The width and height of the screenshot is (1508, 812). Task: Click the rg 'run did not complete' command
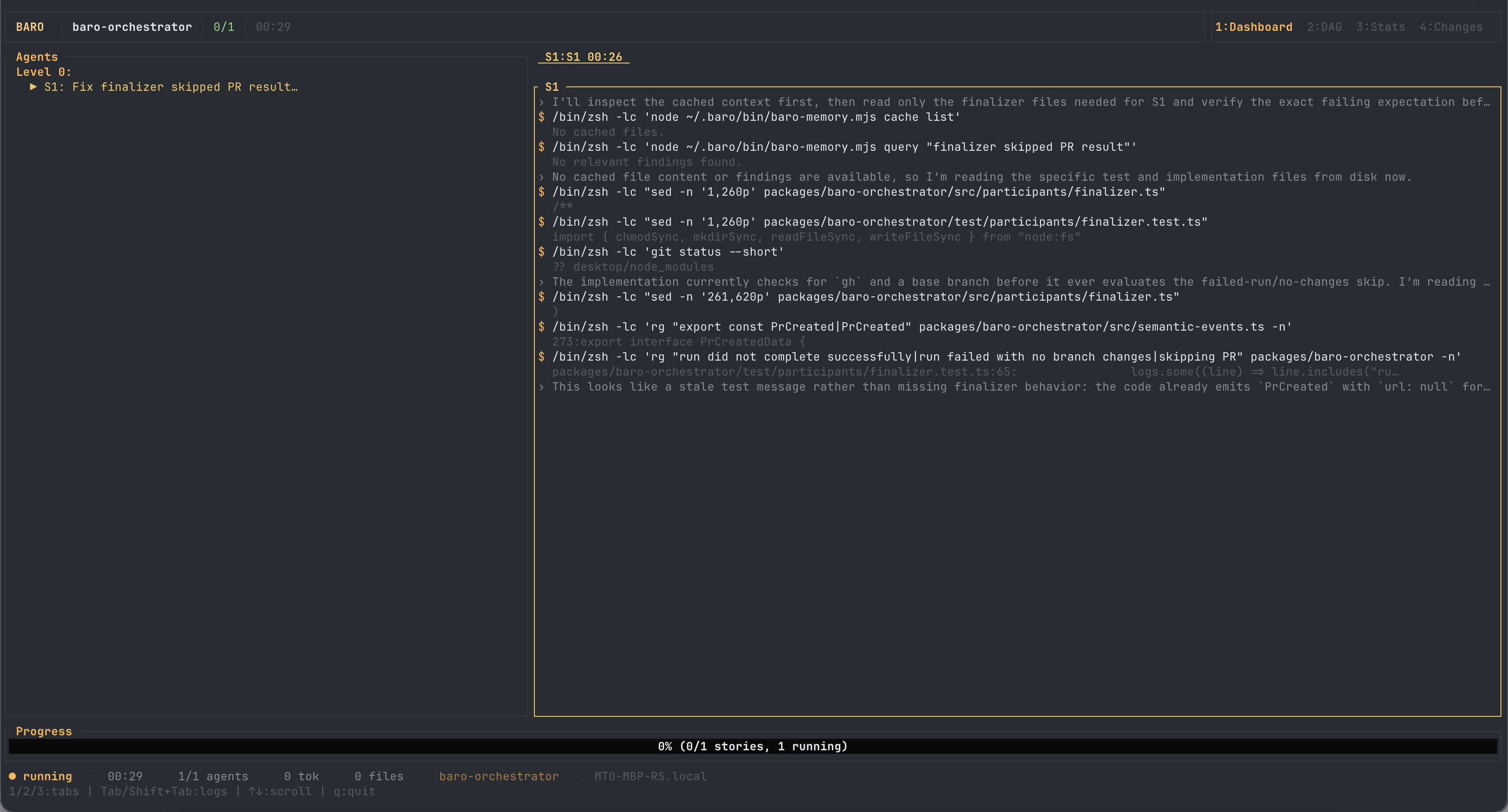[x=1007, y=357]
